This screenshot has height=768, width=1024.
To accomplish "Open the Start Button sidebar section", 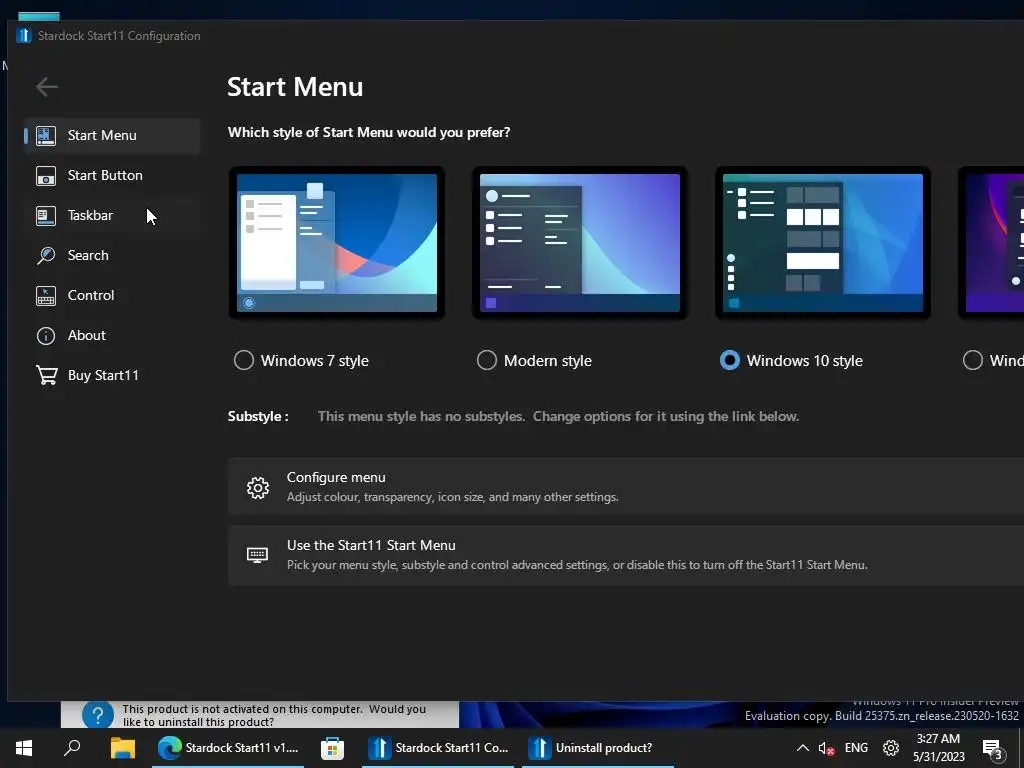I will point(112,175).
